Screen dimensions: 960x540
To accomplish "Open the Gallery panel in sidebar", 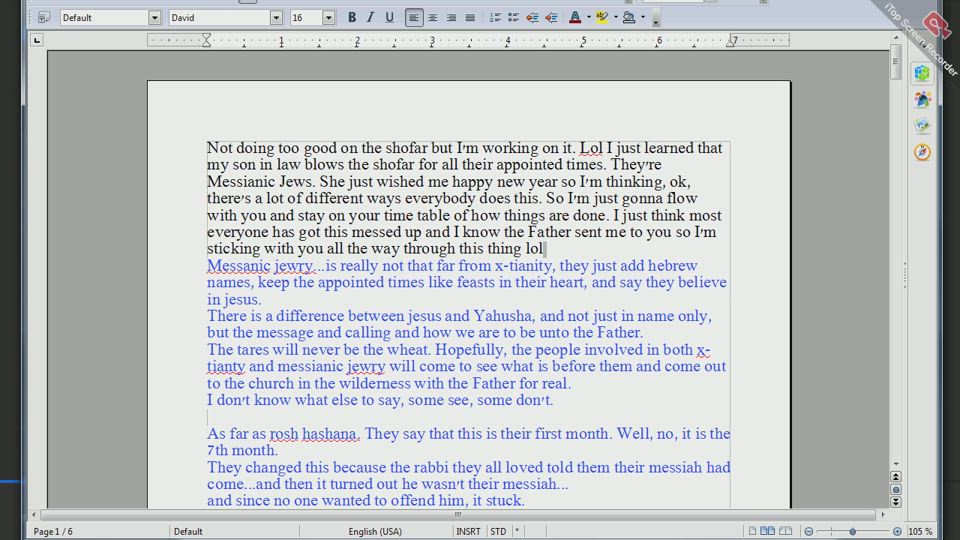I will [x=922, y=126].
